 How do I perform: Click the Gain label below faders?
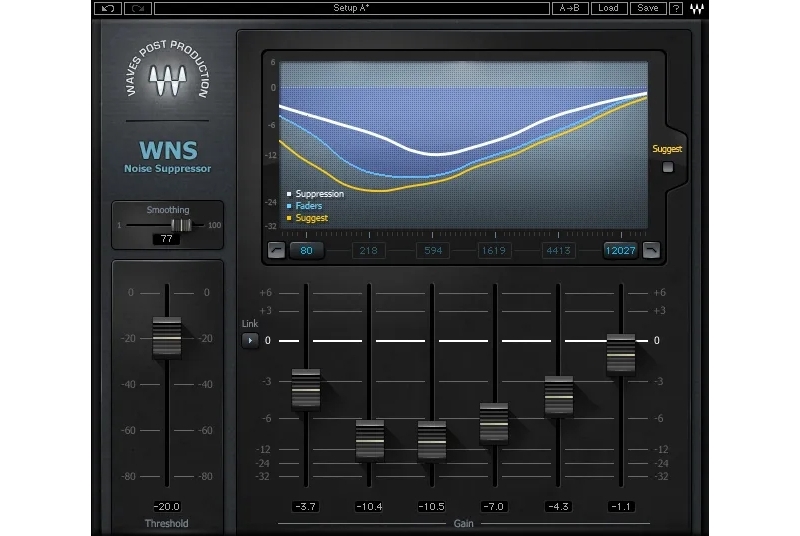pyautogui.click(x=463, y=523)
